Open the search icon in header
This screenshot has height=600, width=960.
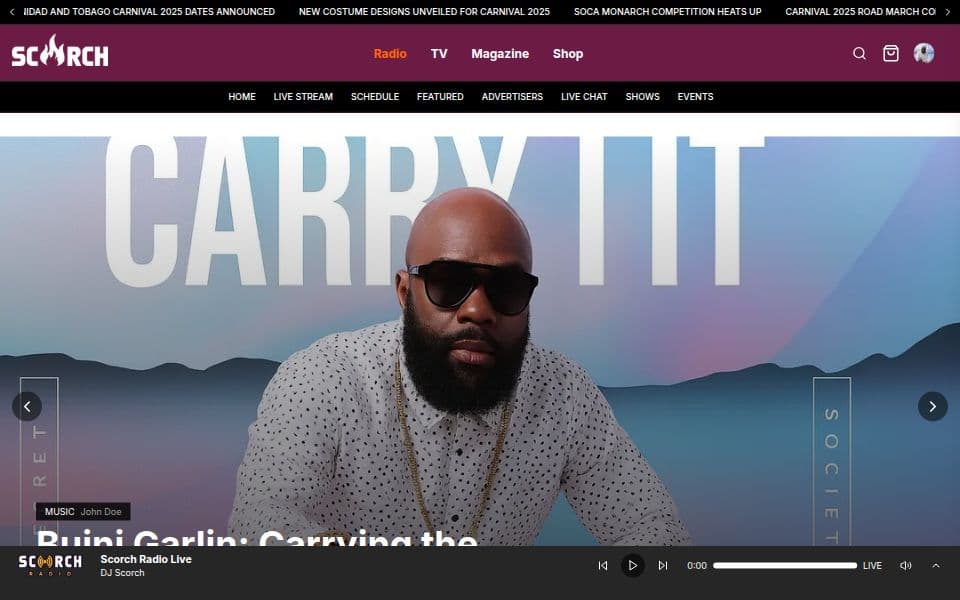859,54
